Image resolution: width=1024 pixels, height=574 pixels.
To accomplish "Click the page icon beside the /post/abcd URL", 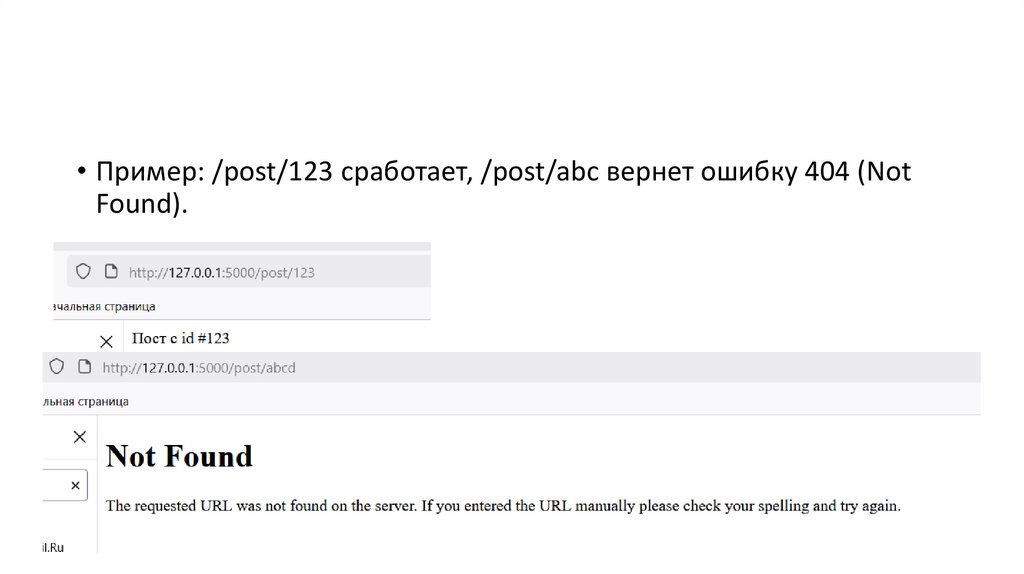I will click(85, 367).
